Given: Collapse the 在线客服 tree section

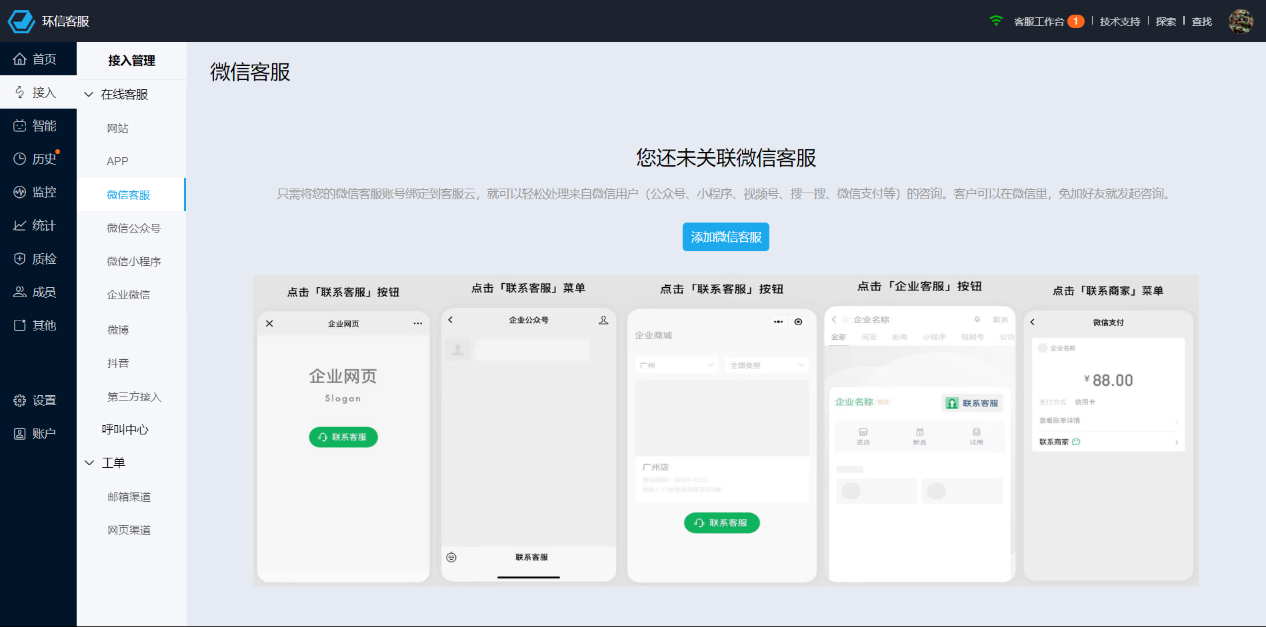Looking at the screenshot, I should point(89,95).
